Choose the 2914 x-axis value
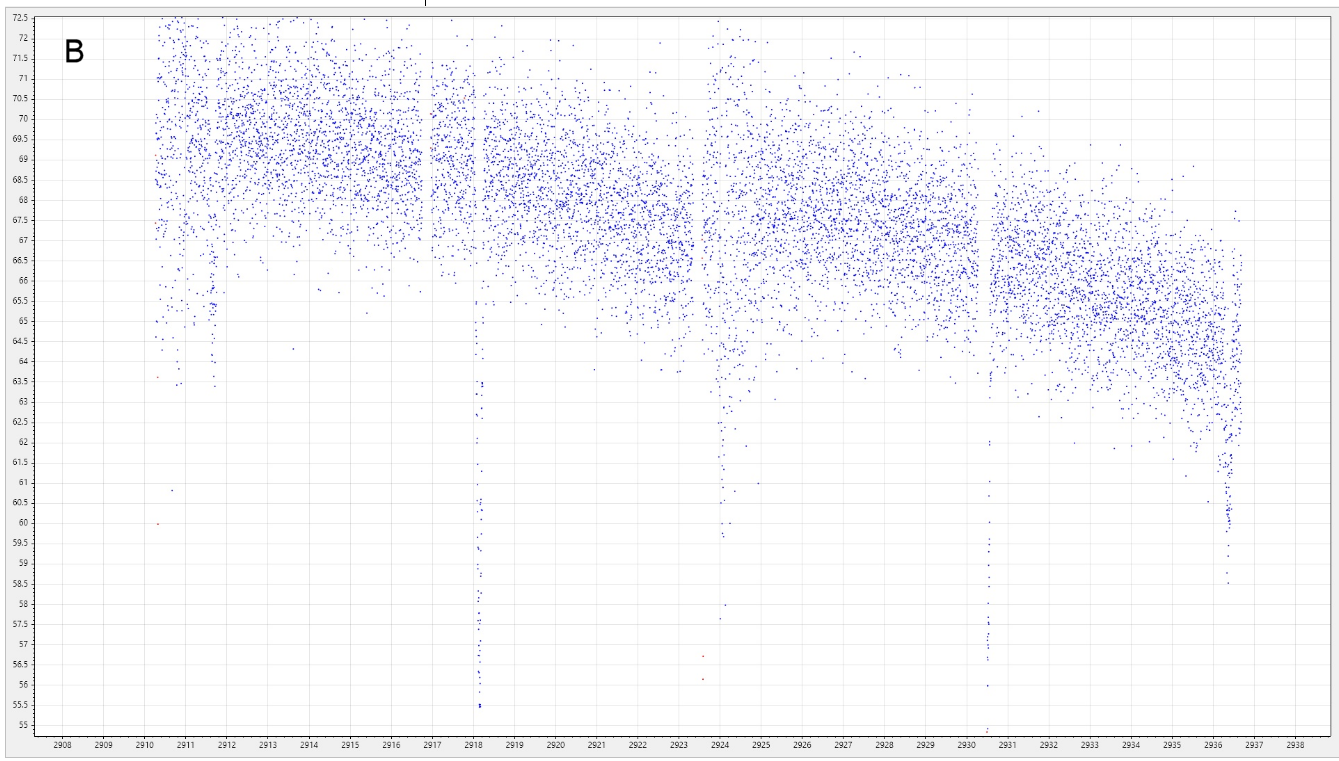Screen dimensions: 1339x761 (x=309, y=745)
